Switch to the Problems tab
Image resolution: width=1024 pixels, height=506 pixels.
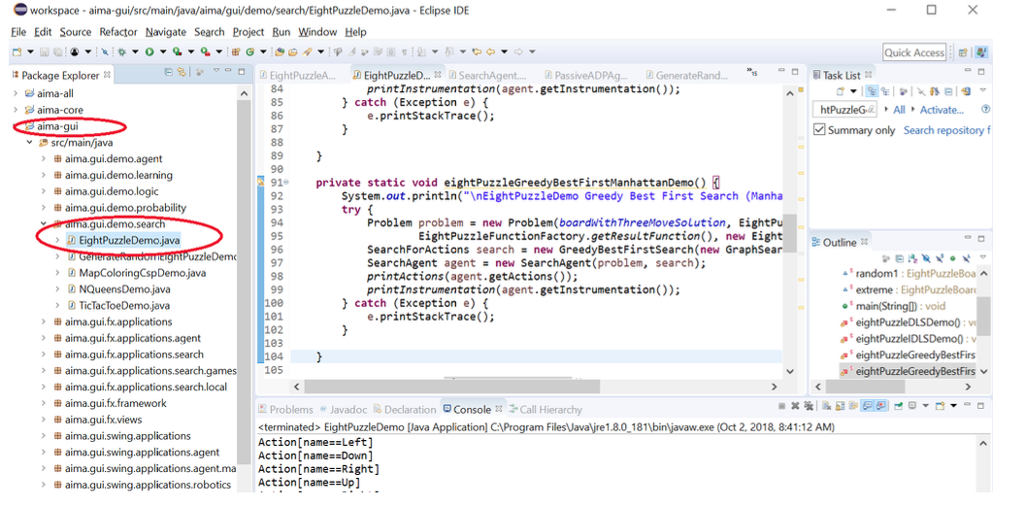pyautogui.click(x=286, y=409)
